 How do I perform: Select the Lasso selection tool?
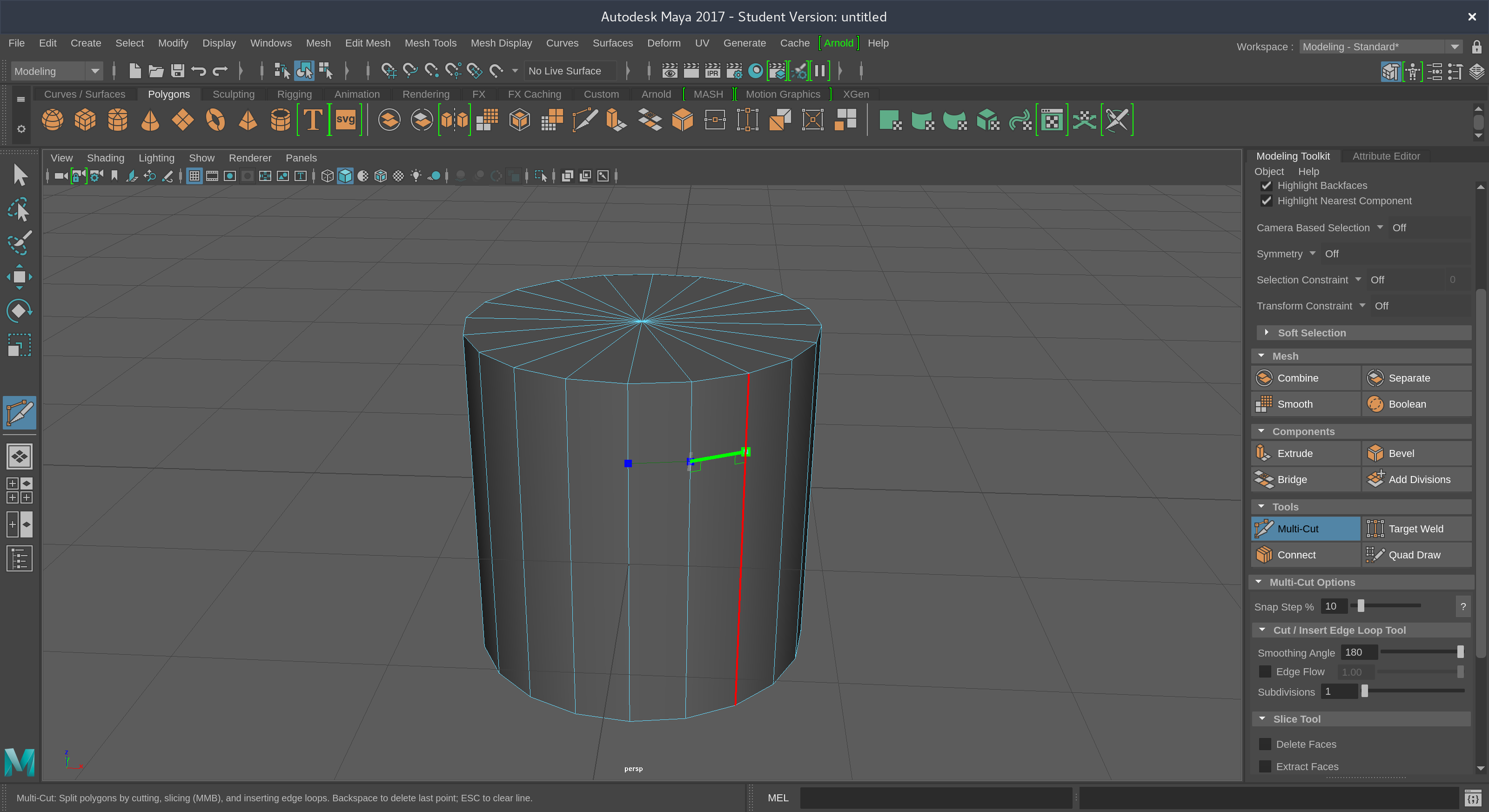click(x=20, y=210)
